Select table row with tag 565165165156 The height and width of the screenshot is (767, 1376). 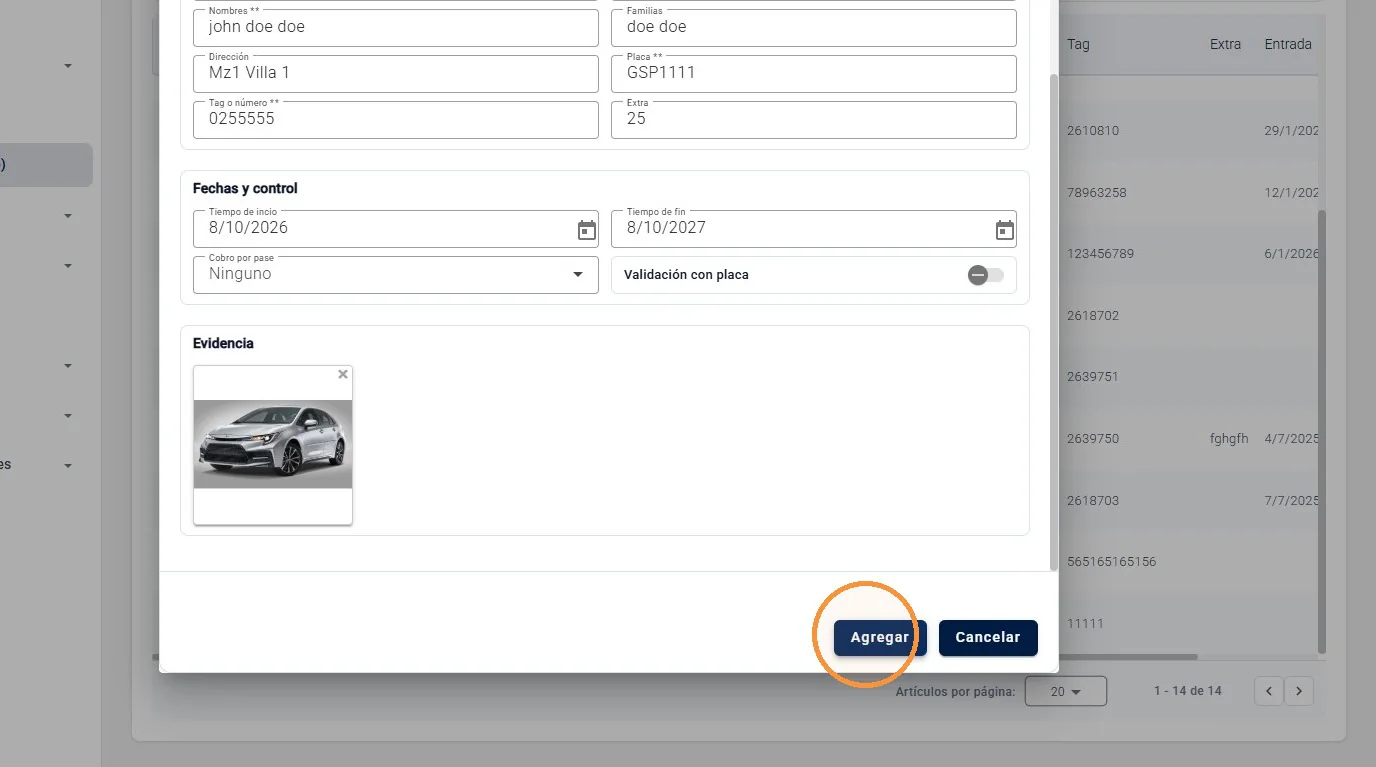click(x=1188, y=561)
